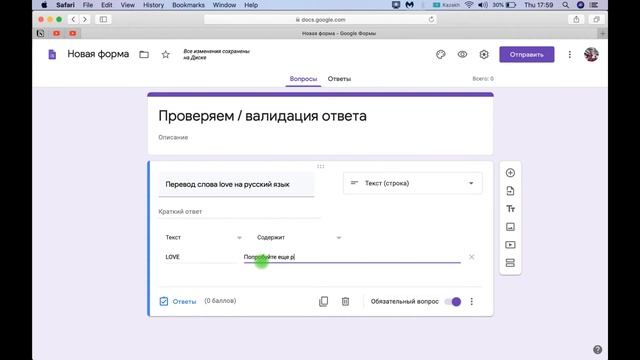This screenshot has width=640, height=360.
Task: Open the Google account avatar
Action: tap(591, 54)
